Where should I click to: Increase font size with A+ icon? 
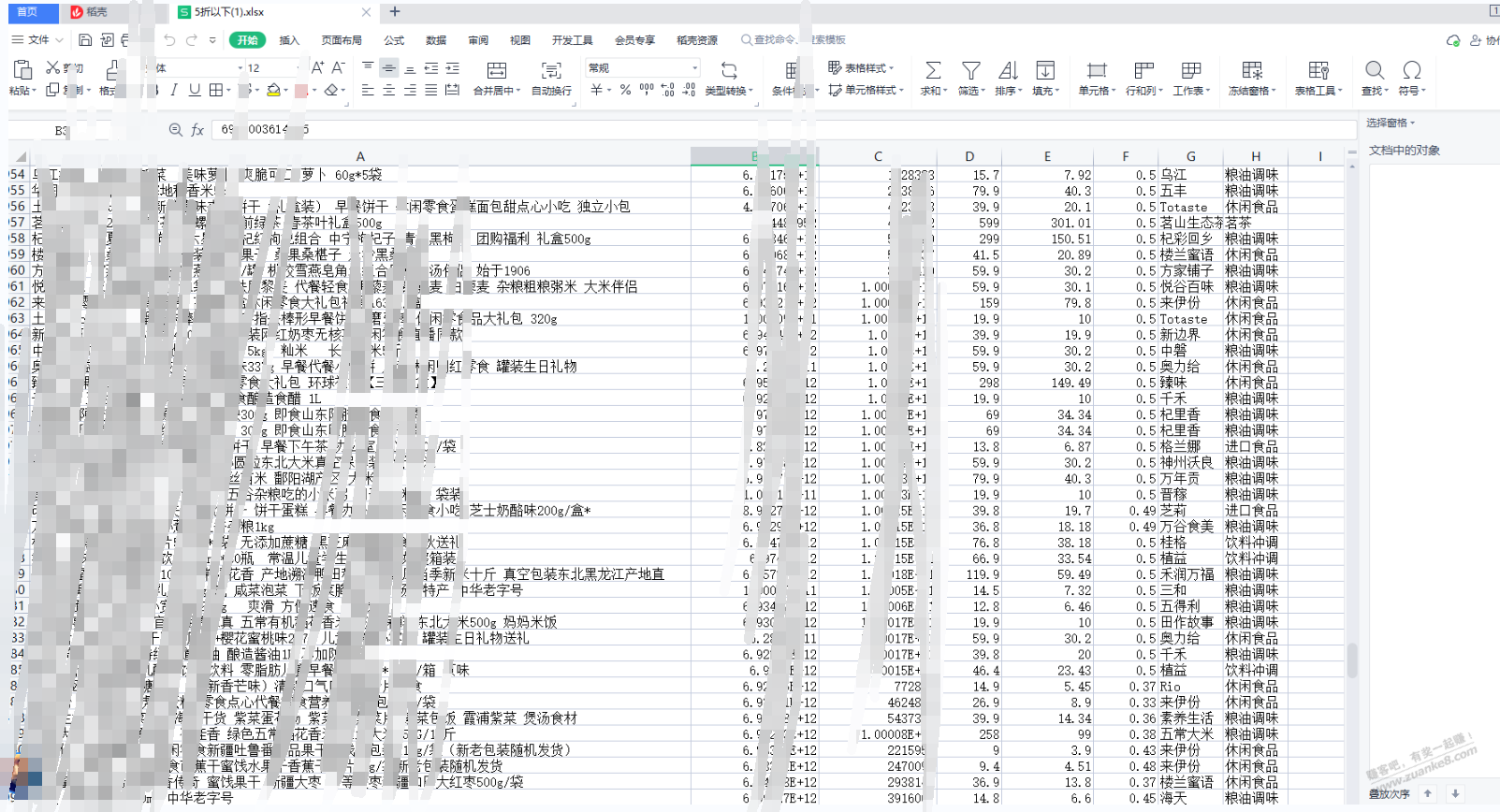[318, 67]
